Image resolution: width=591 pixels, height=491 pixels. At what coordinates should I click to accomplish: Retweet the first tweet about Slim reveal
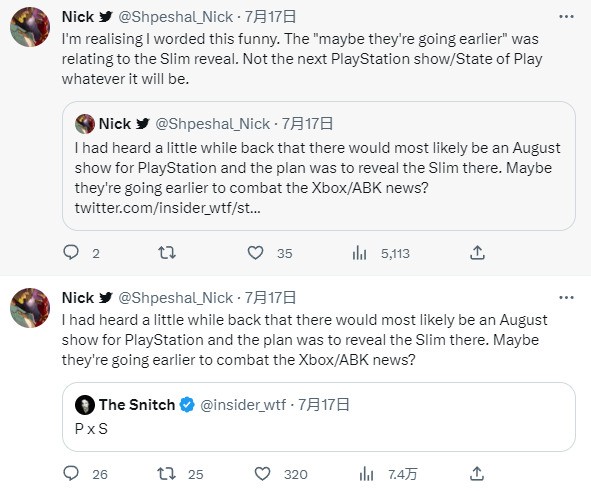pyautogui.click(x=167, y=252)
